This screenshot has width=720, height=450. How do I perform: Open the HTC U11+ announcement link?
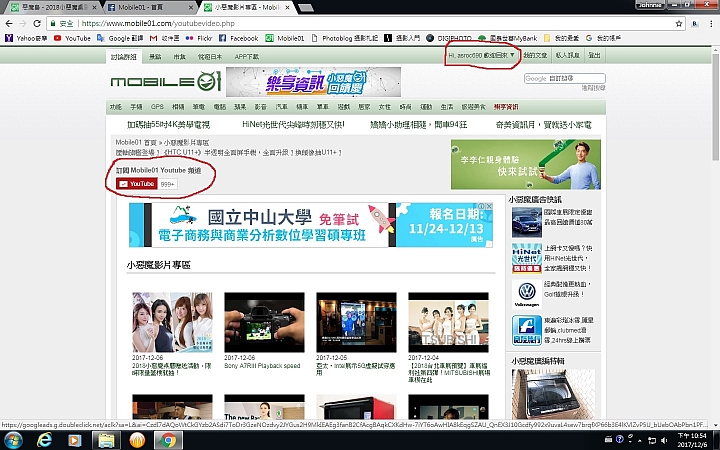[228, 152]
